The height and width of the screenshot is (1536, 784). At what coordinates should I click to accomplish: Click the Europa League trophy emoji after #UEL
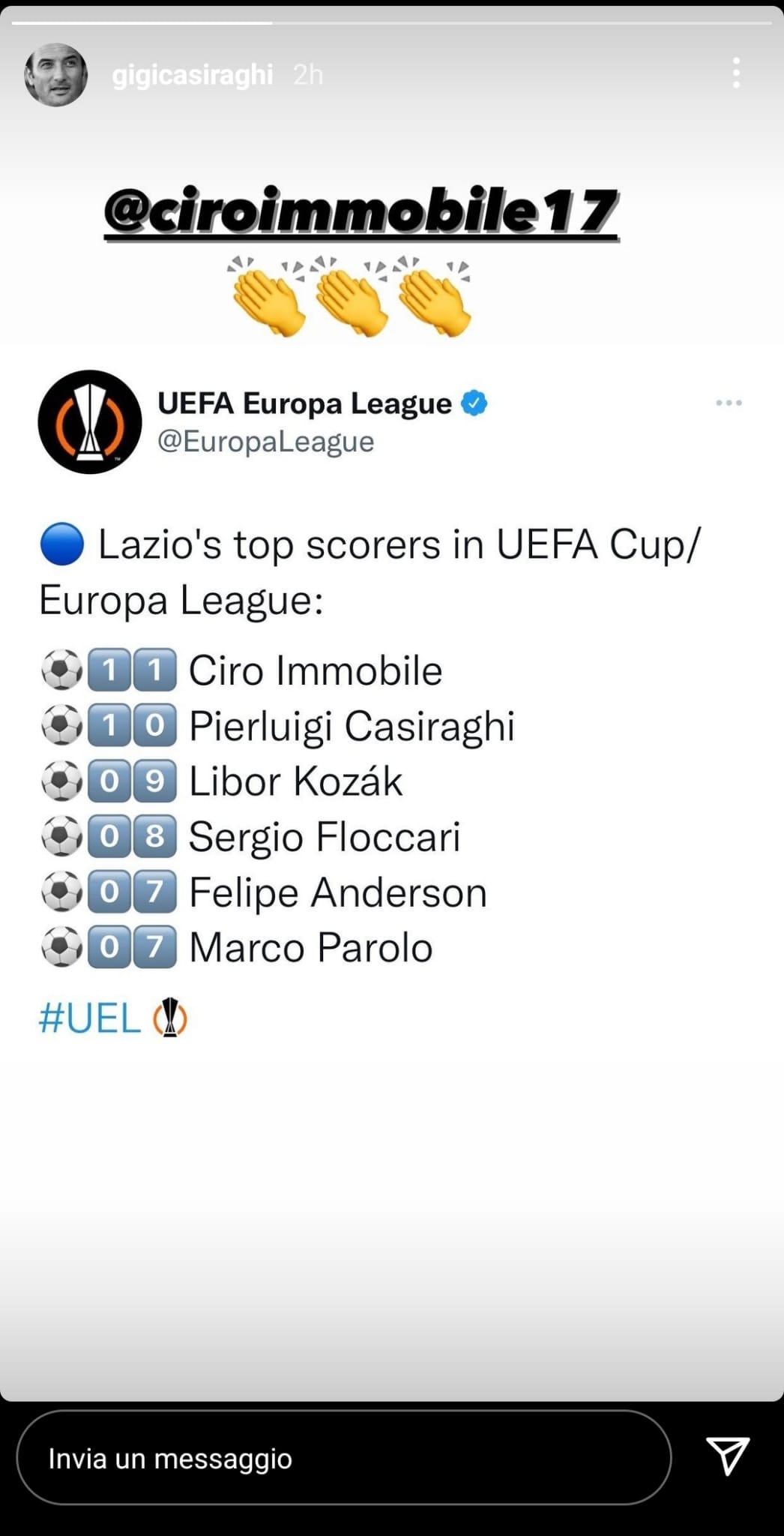point(170,1018)
